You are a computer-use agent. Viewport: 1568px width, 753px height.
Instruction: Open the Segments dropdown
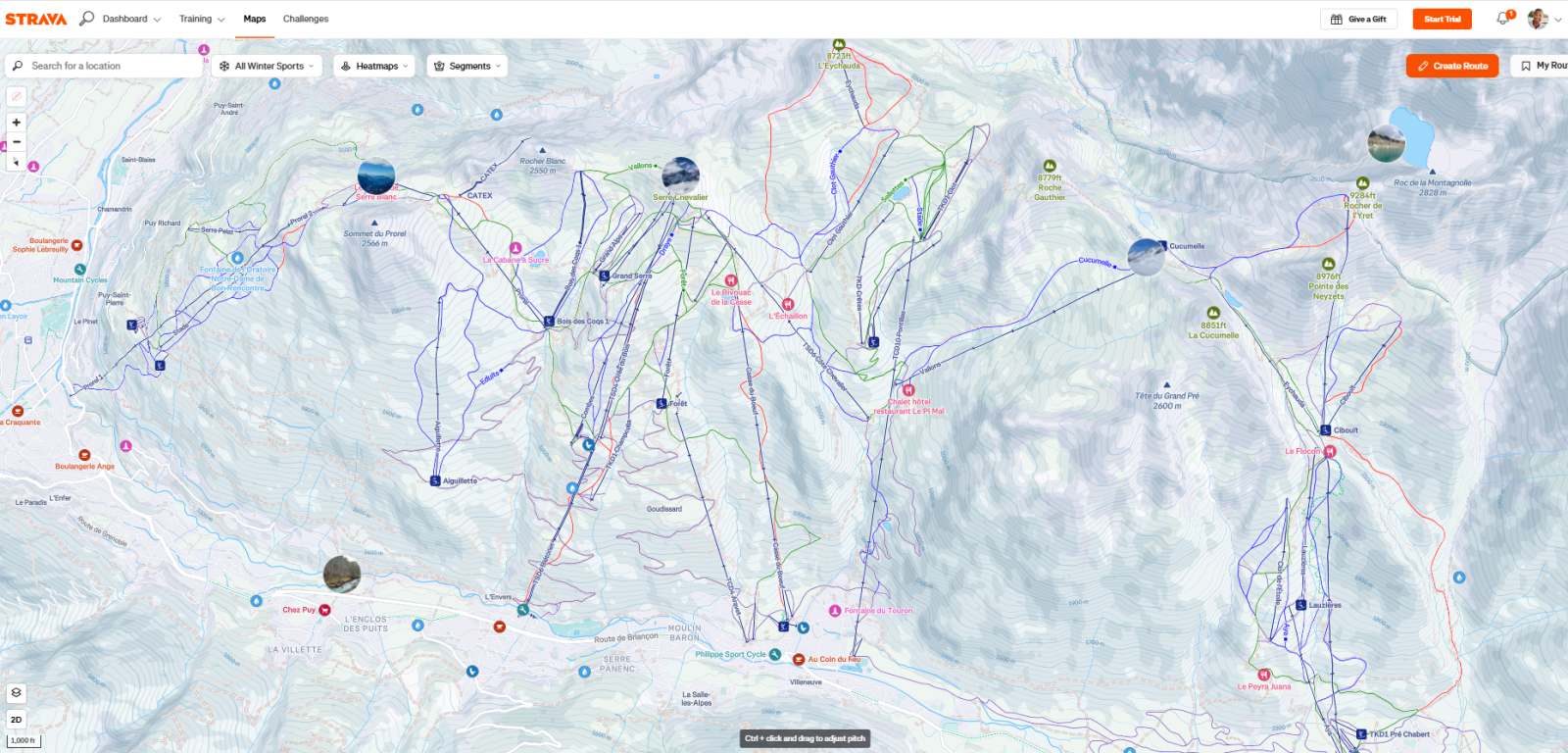point(467,66)
